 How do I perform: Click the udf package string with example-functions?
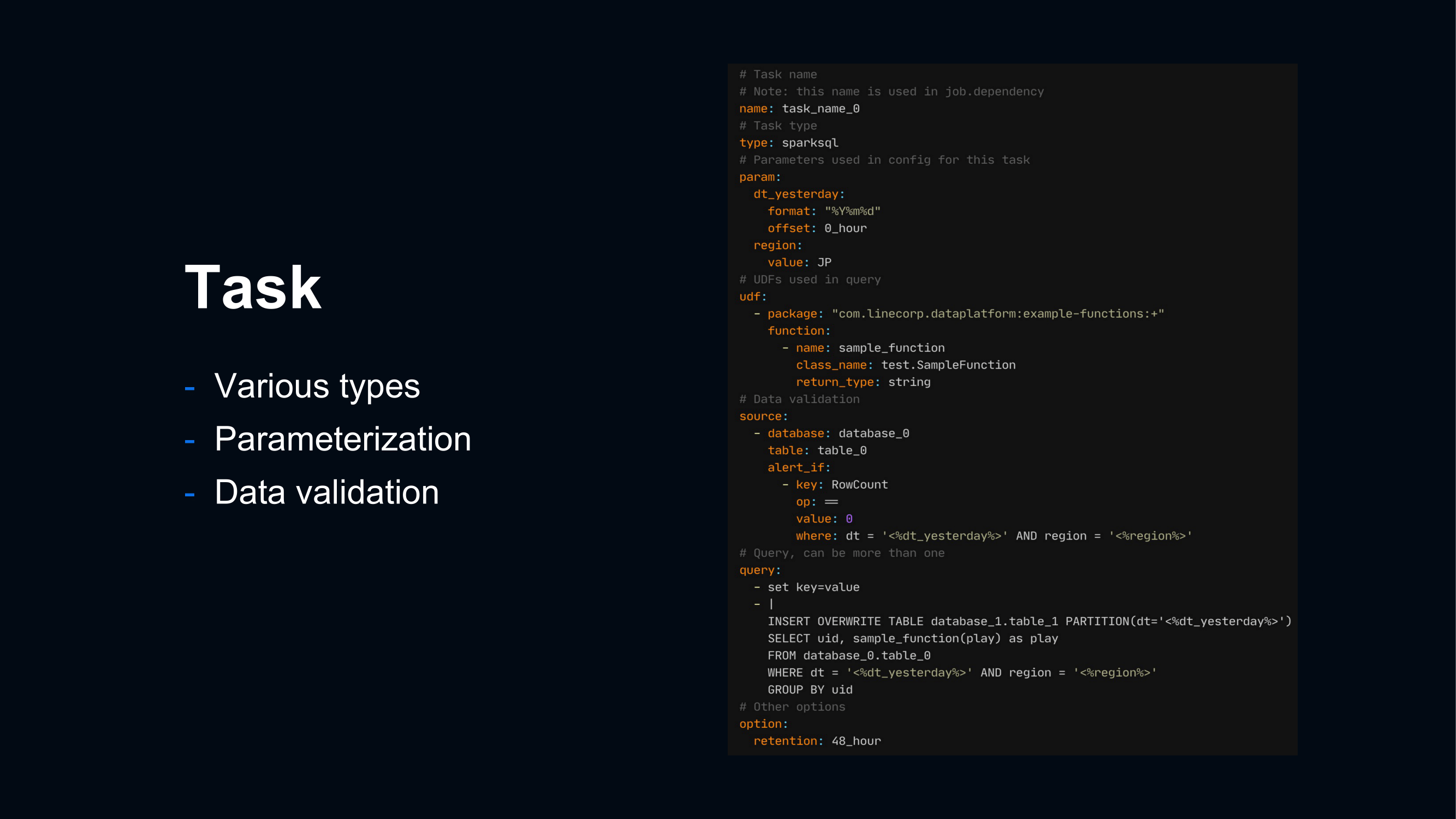(997, 314)
